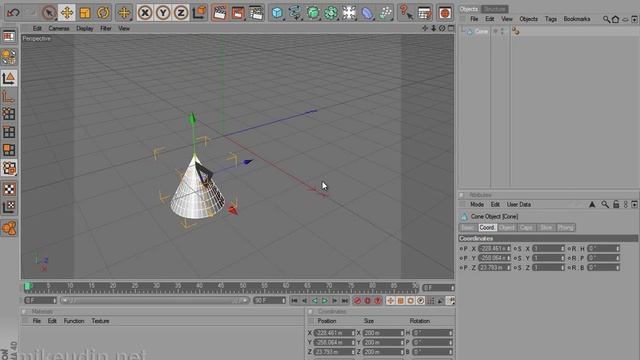The height and width of the screenshot is (360, 640).
Task: Toggle viewport maximize icon
Action: click(451, 28)
